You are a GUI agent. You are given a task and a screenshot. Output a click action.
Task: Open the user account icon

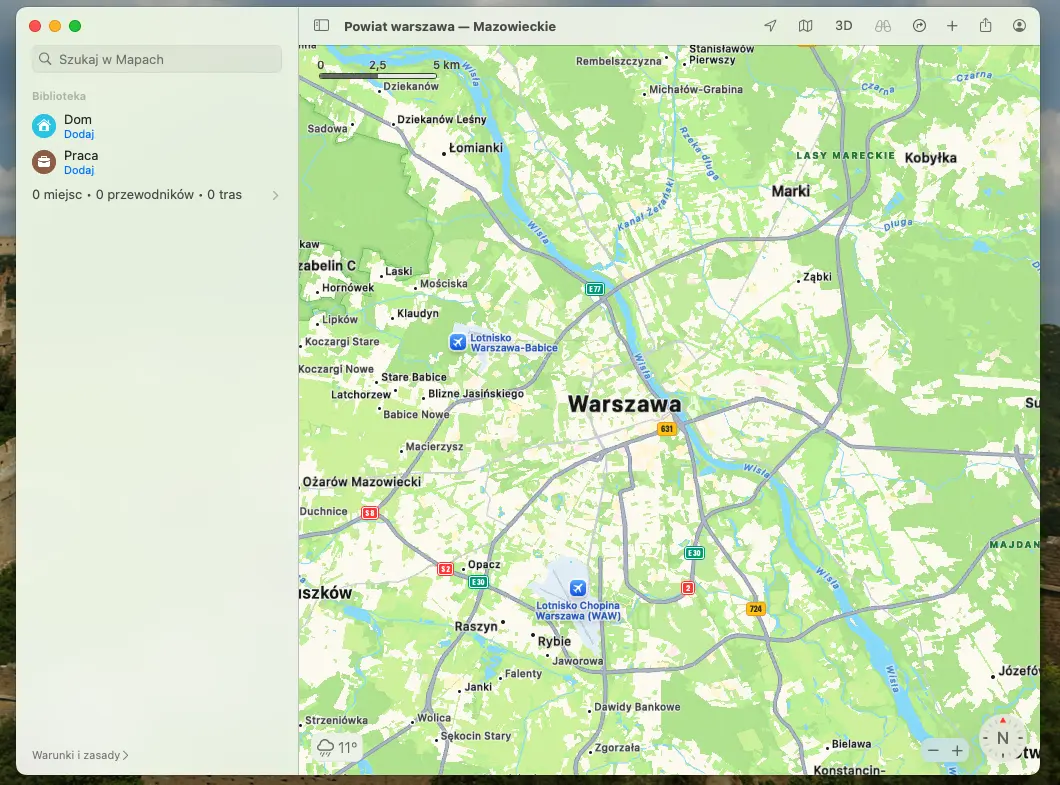(x=1020, y=26)
